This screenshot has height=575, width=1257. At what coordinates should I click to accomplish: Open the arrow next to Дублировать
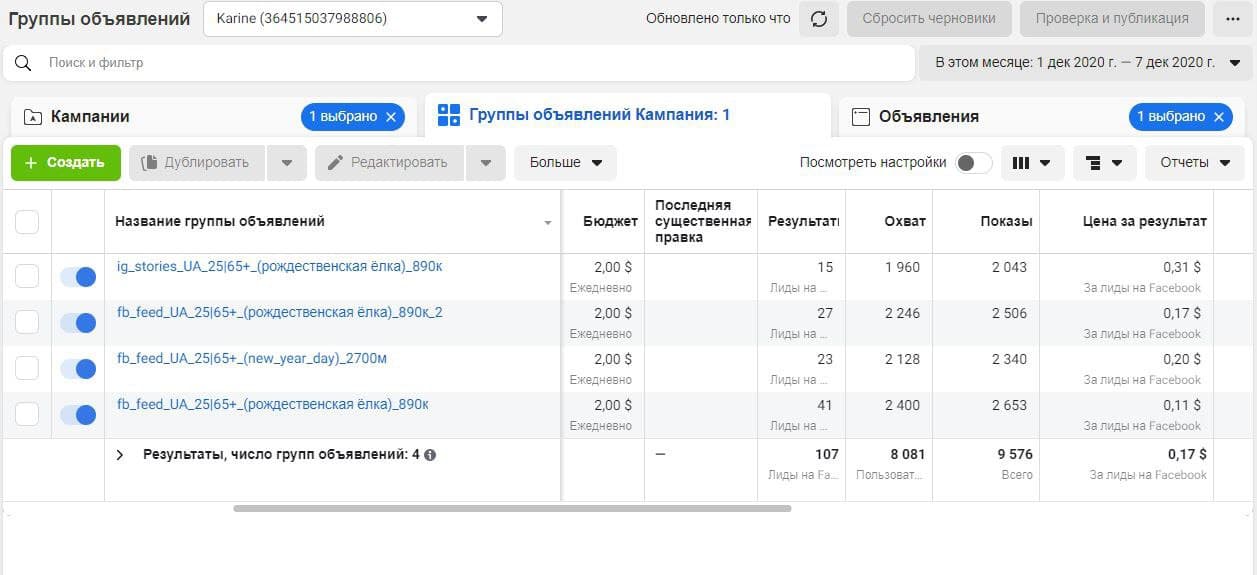pos(286,163)
